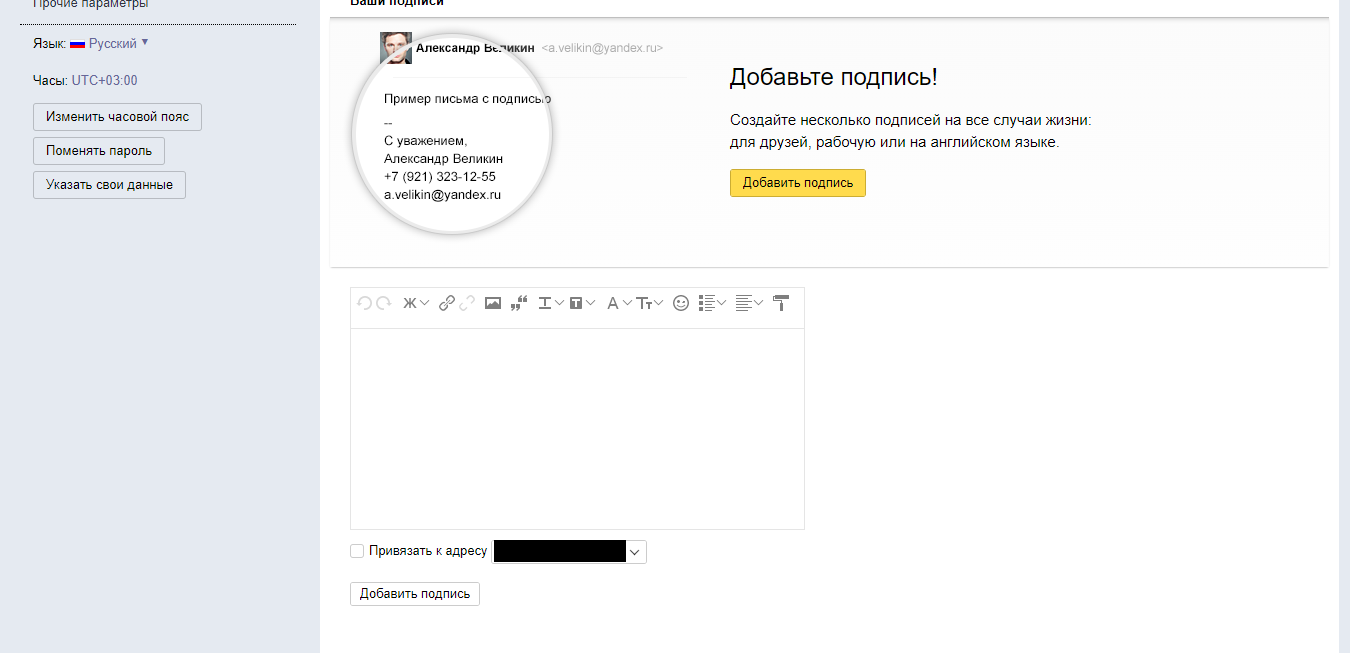Remove formatting with the roller icon
Viewport: 1350px width, 653px height.
point(781,302)
